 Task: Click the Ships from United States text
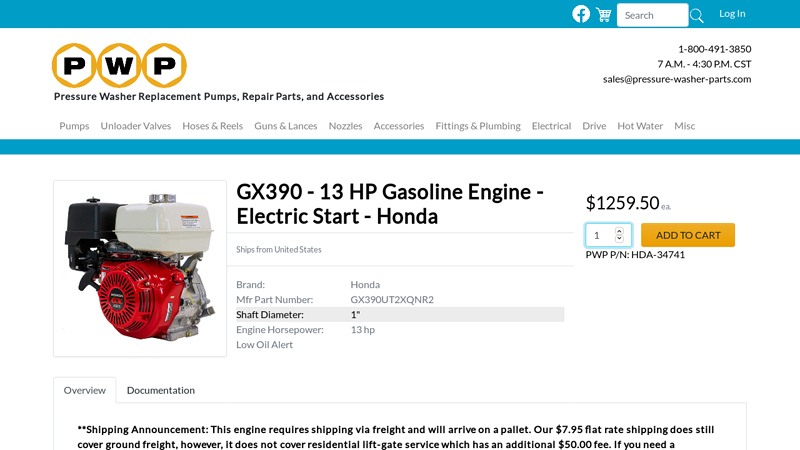[279, 249]
